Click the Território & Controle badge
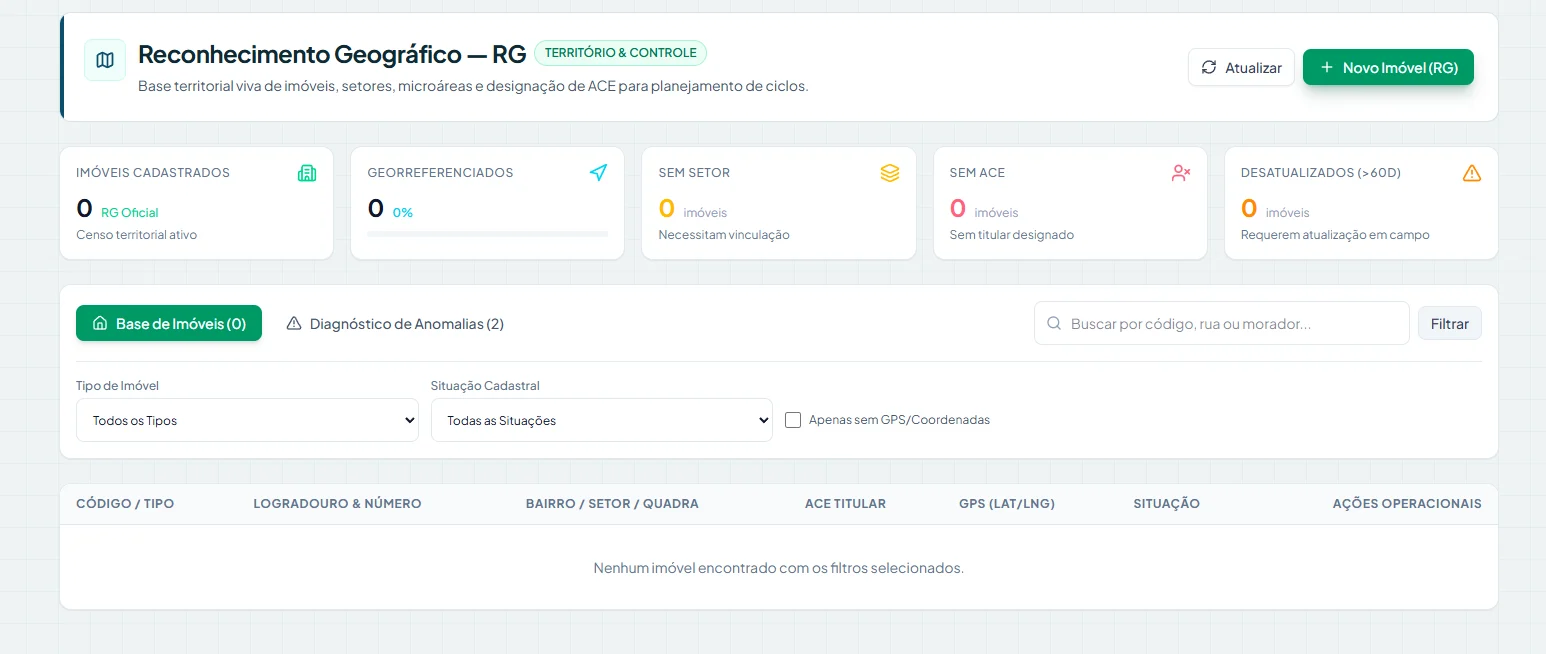1546x654 pixels. 620,53
